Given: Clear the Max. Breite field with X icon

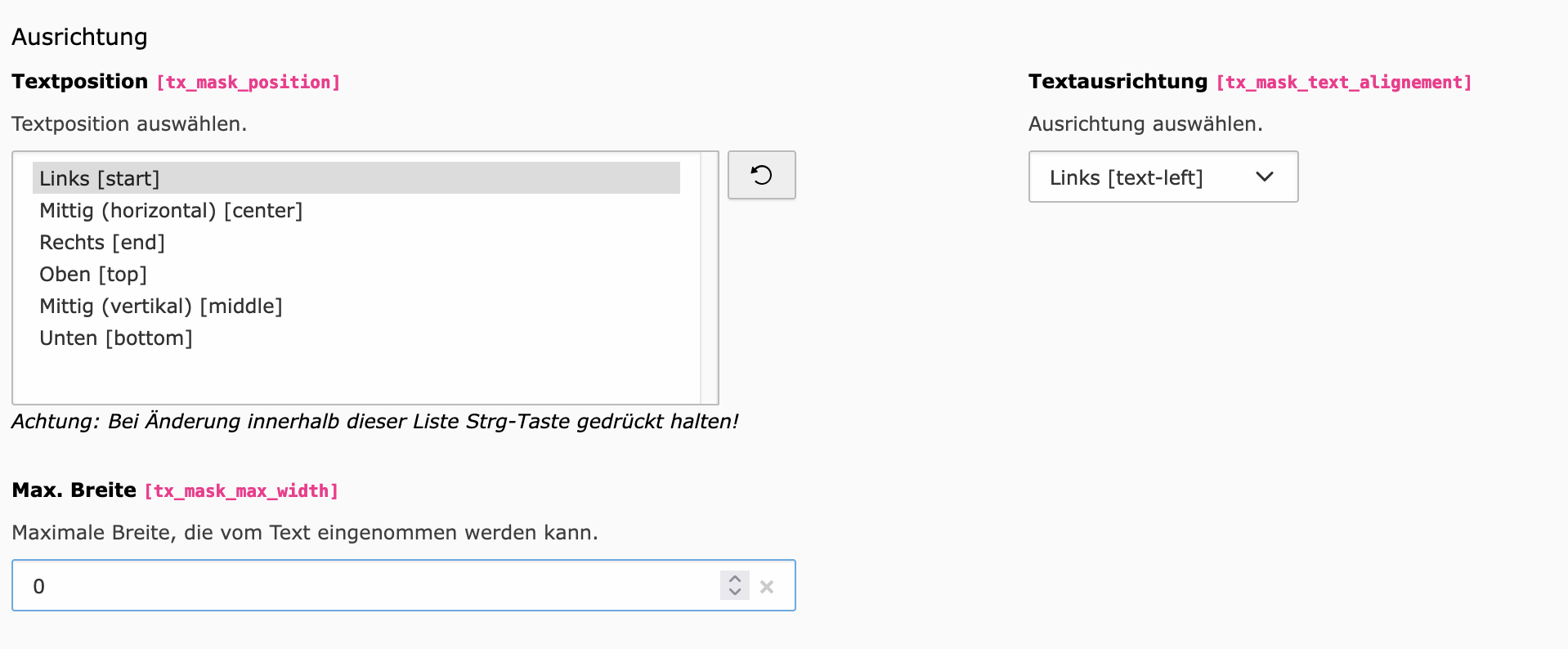Looking at the screenshot, I should [x=767, y=586].
